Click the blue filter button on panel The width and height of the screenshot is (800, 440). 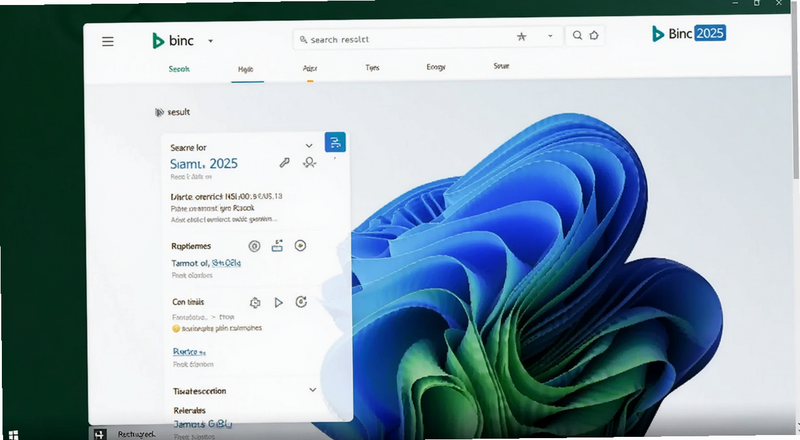pyautogui.click(x=335, y=142)
